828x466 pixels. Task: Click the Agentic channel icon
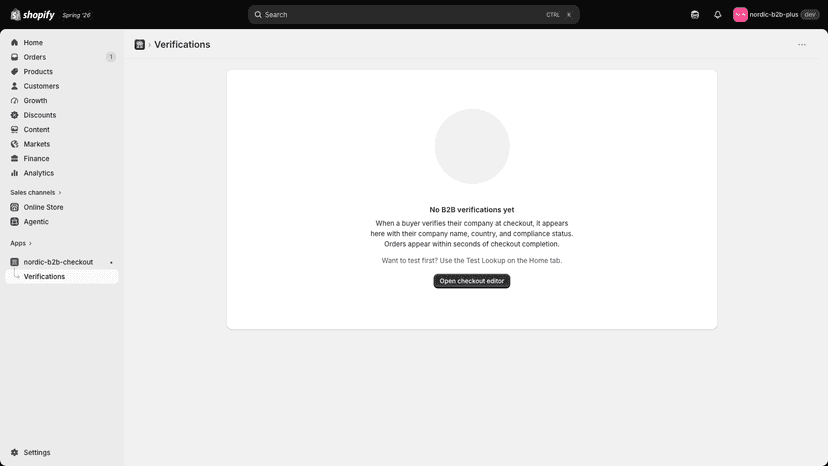[14, 221]
